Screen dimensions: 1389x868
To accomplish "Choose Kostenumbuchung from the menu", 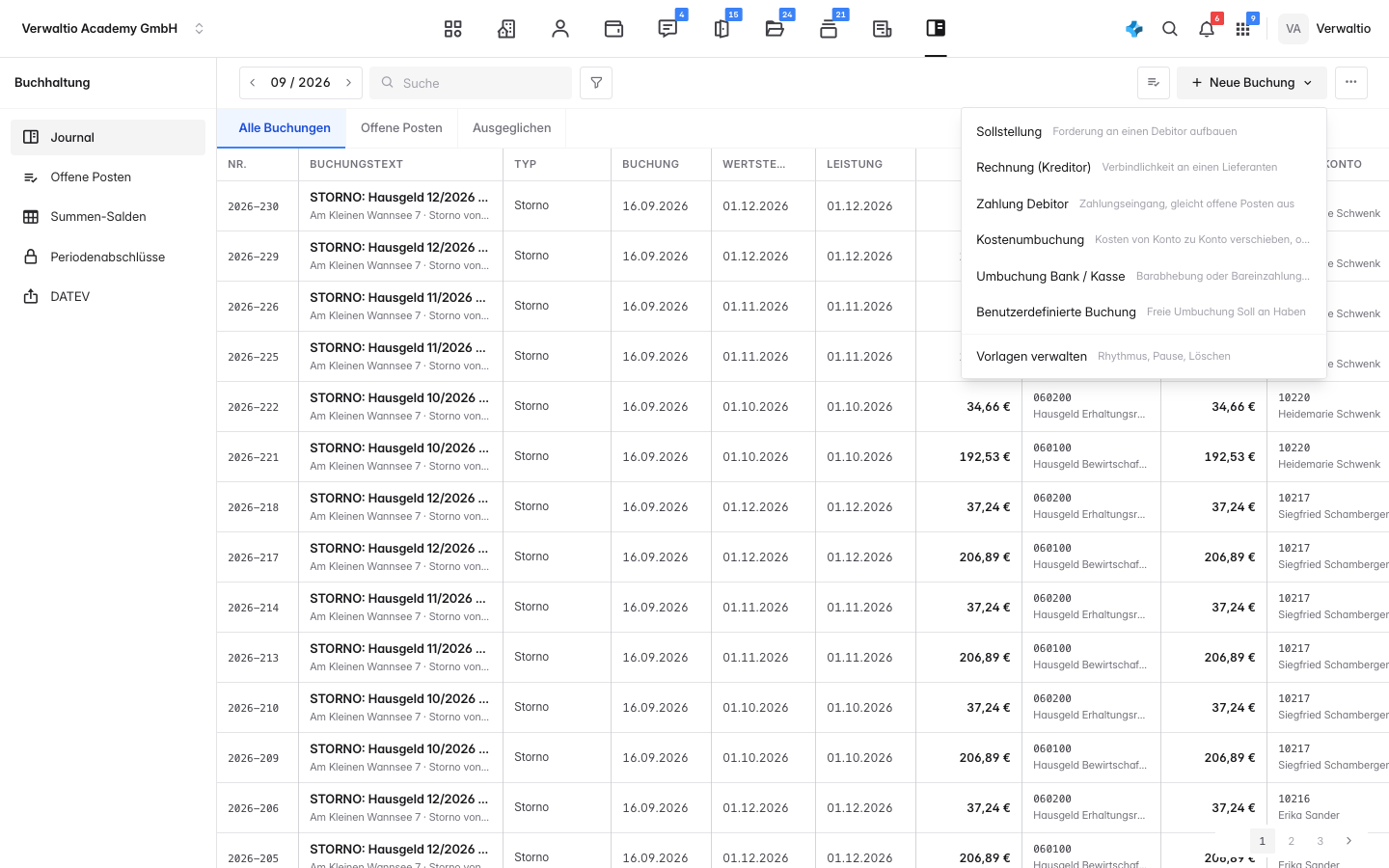I will 1144,239.
